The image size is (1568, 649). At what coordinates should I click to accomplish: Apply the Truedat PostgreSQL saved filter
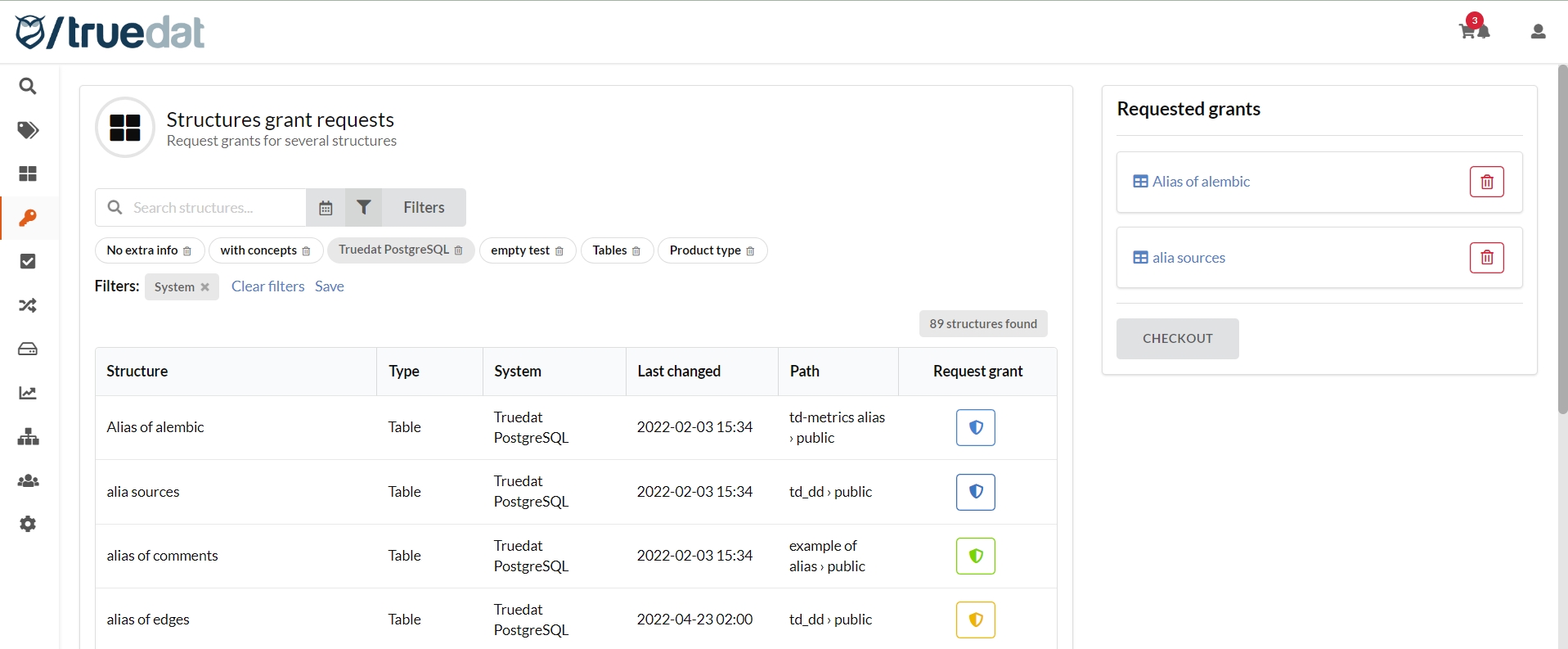[x=393, y=250]
